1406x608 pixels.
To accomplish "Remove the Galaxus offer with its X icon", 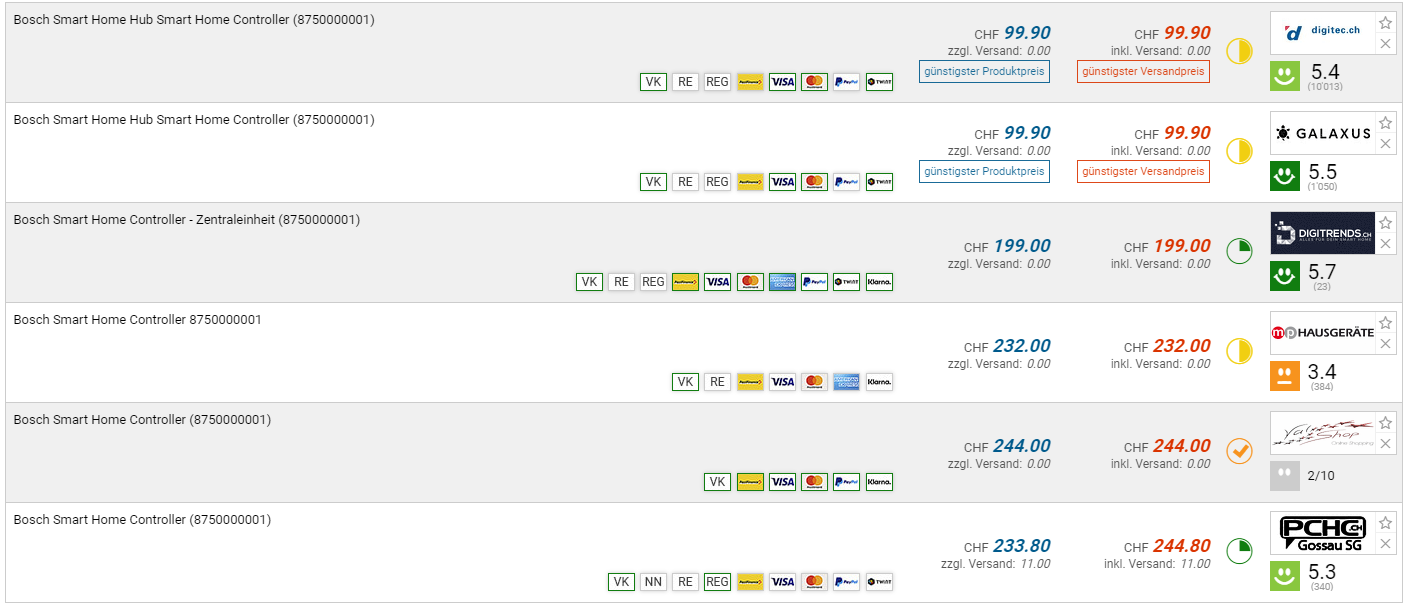I will click(1385, 144).
